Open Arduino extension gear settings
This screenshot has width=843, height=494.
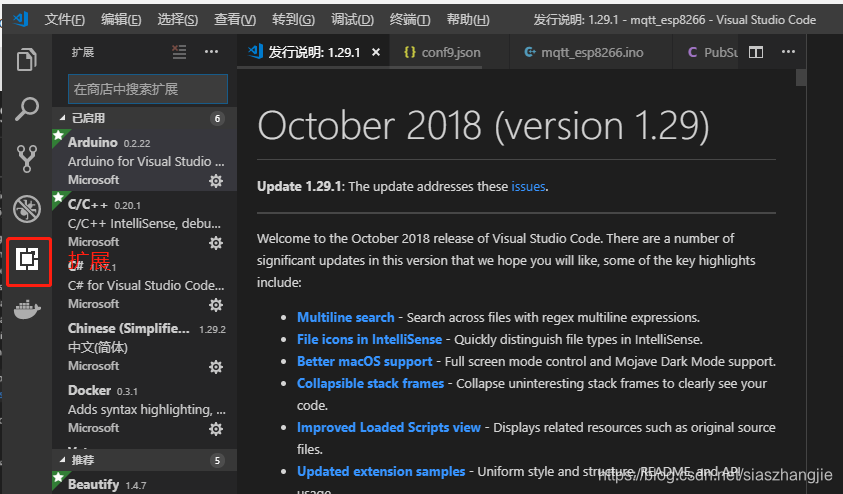(x=216, y=181)
